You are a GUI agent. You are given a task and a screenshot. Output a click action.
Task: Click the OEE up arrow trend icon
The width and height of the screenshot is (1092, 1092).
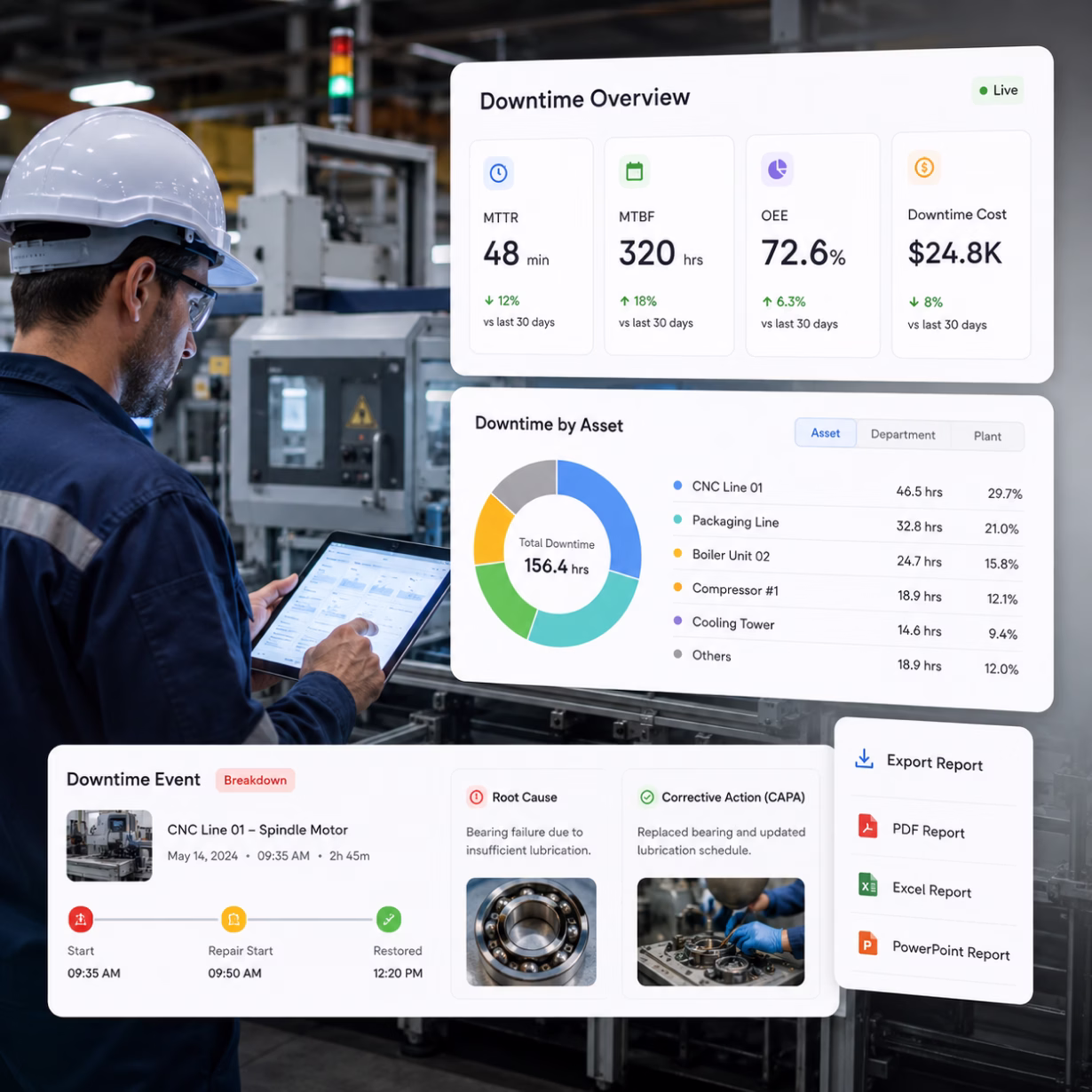pyautogui.click(x=767, y=302)
